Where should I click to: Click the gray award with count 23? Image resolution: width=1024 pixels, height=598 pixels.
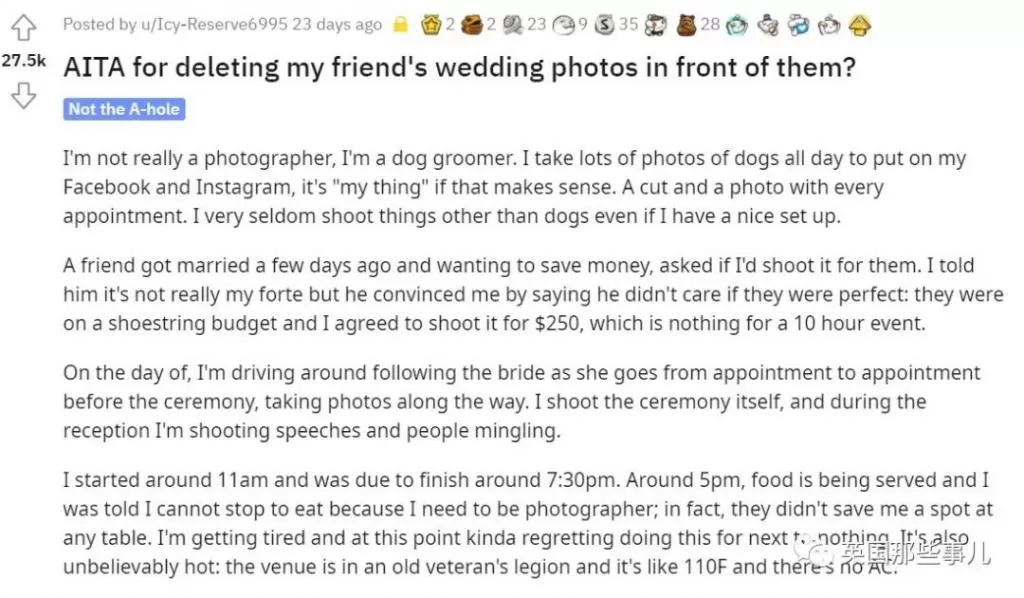(513, 25)
